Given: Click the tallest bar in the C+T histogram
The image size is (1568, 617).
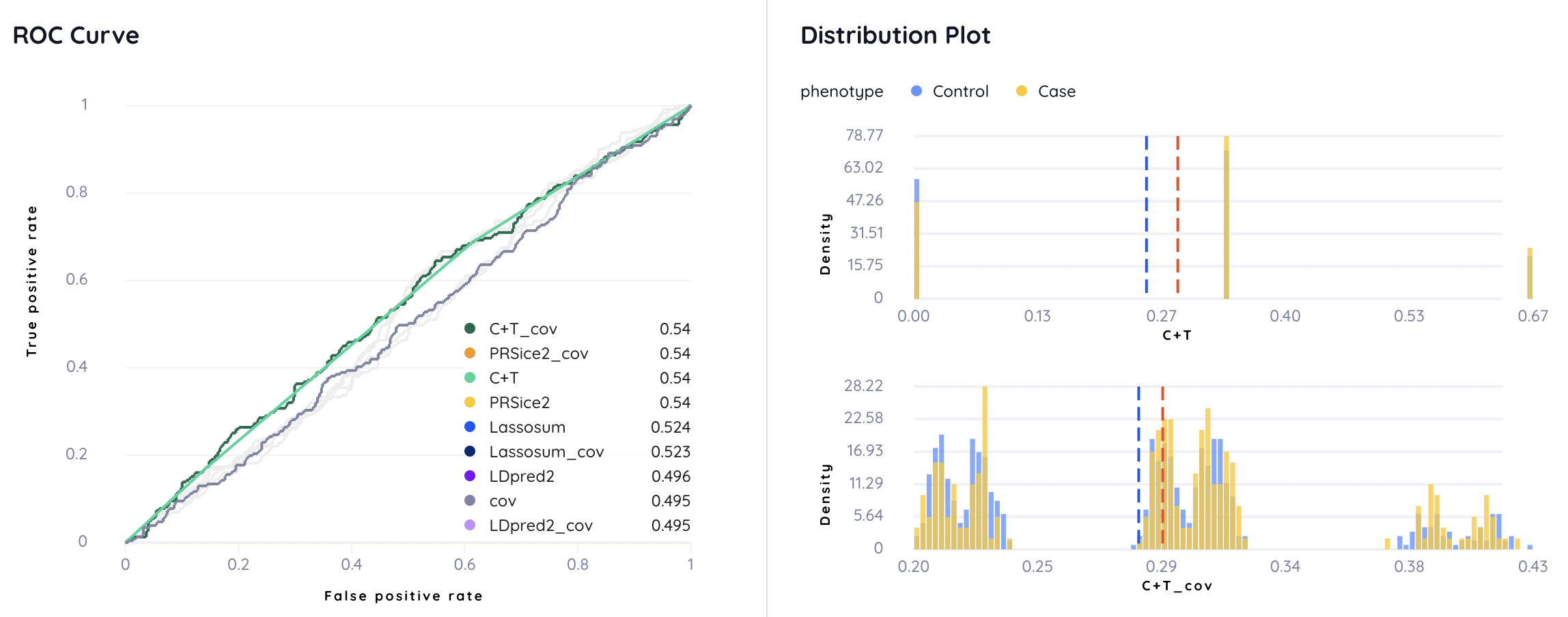Looking at the screenshot, I should tap(1227, 217).
